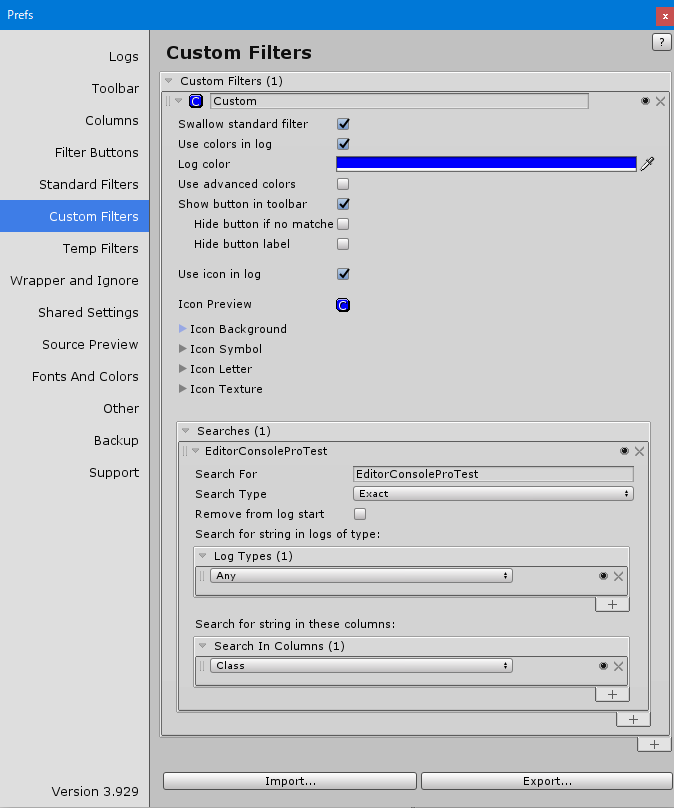Open Filter Buttons section
This screenshot has width=674, height=808.
tap(75, 153)
